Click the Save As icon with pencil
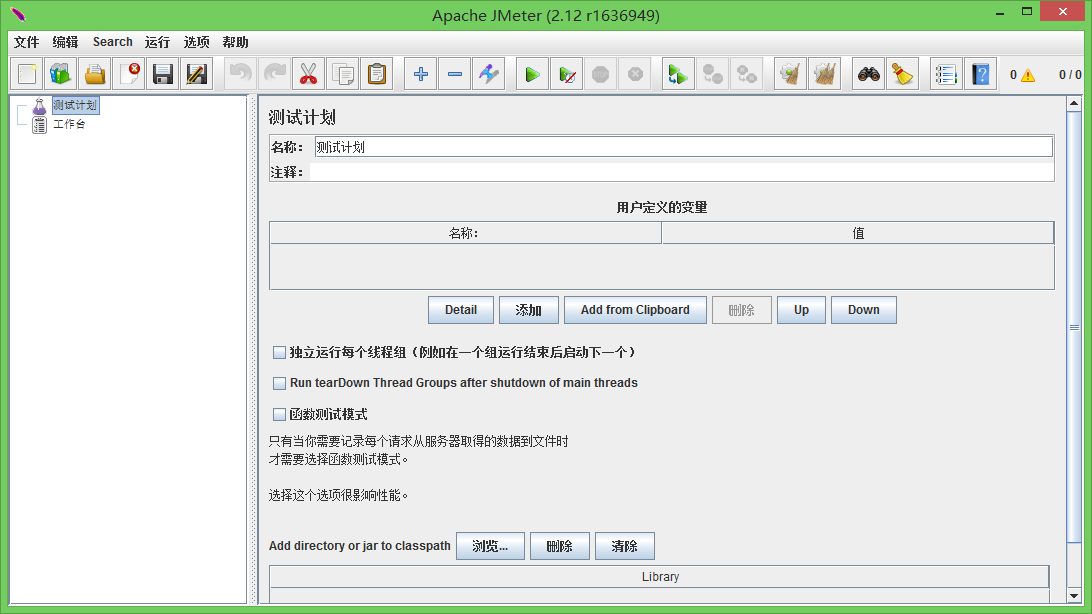Viewport: 1092px width, 614px height. point(196,74)
